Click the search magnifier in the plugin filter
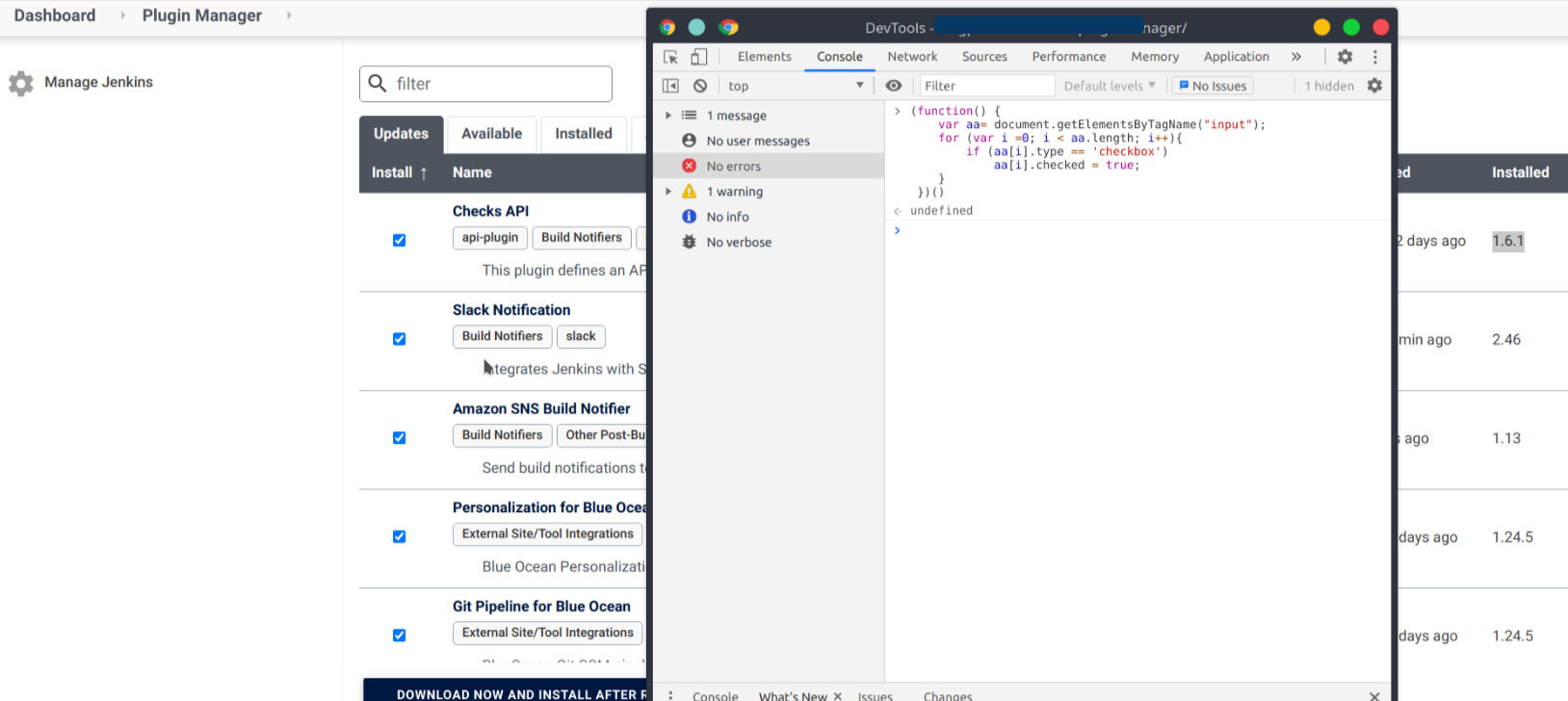The height and width of the screenshot is (701, 1568). [x=378, y=84]
